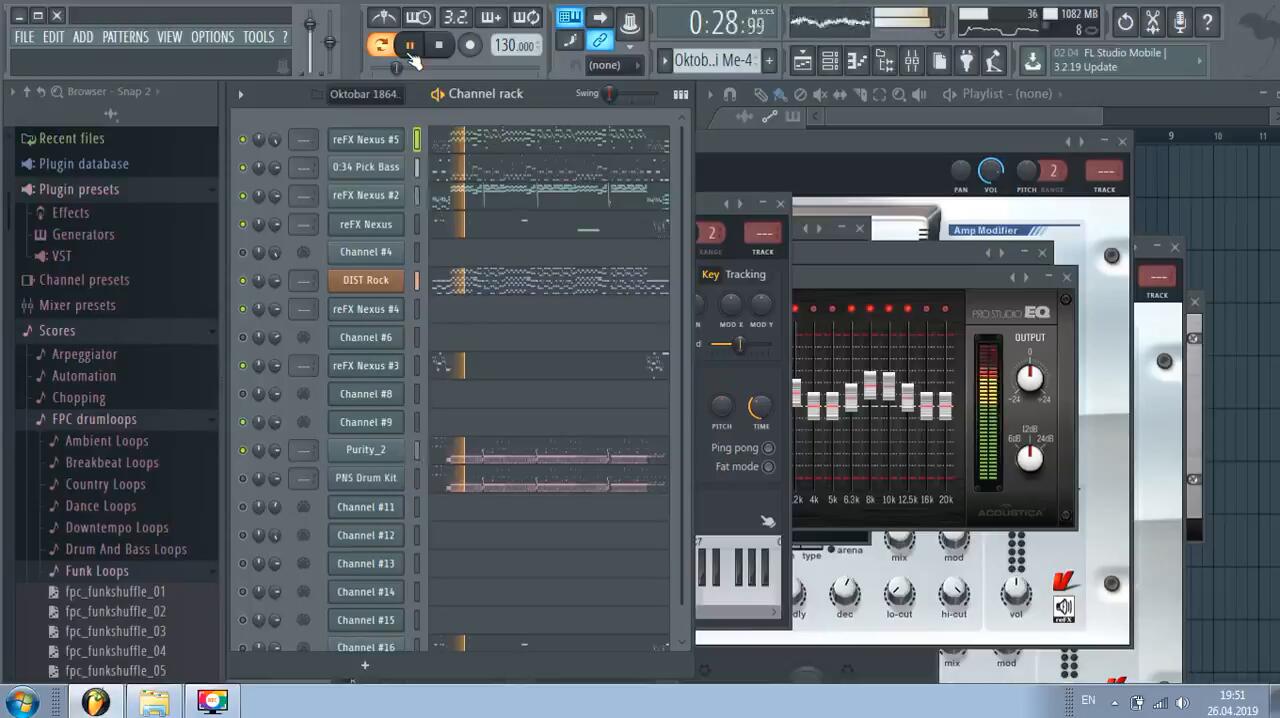Screen dimensions: 1280x718
Task: Click the microphone recording icon
Action: pyautogui.click(x=1180, y=22)
